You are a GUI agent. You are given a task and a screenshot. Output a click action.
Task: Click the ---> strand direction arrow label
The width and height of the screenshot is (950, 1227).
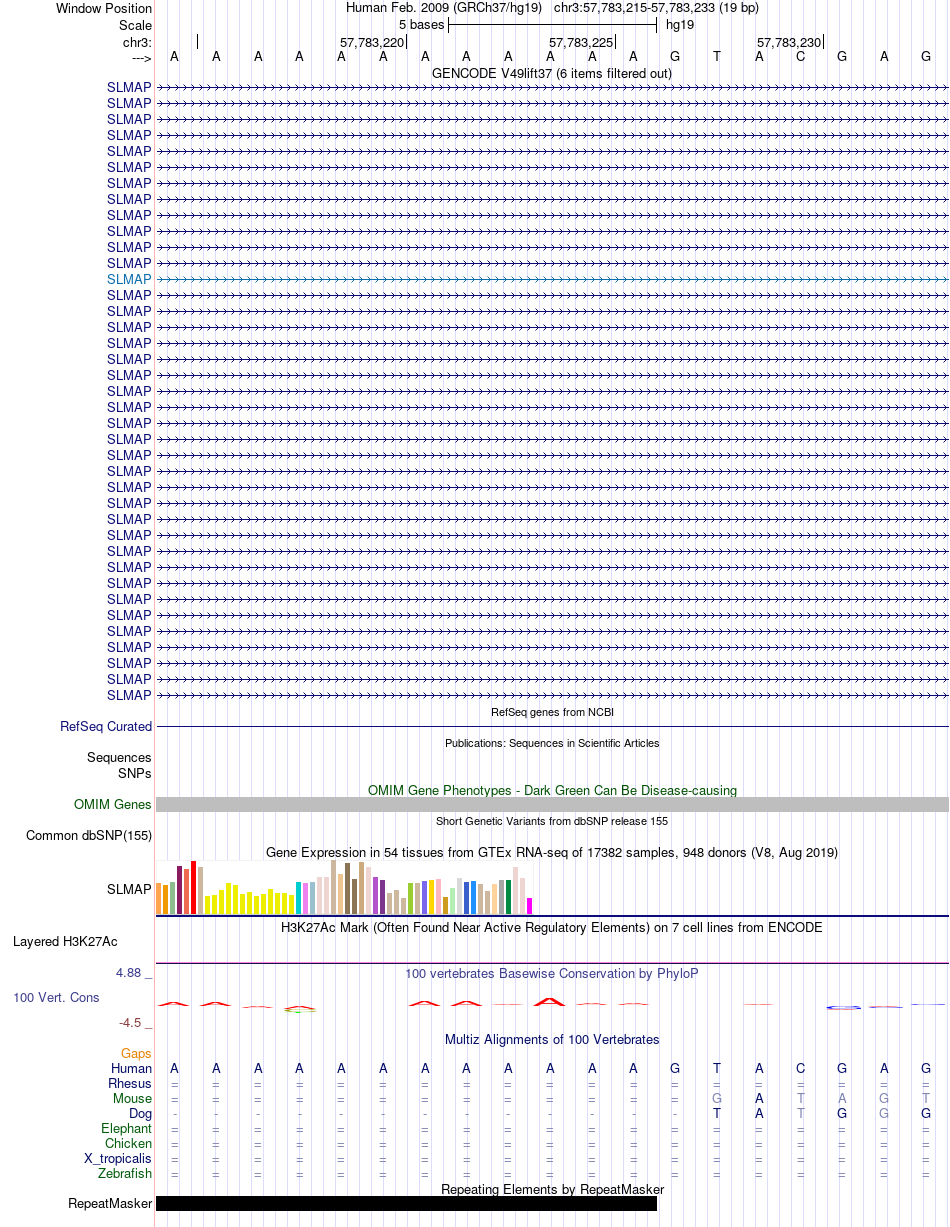tap(142, 57)
